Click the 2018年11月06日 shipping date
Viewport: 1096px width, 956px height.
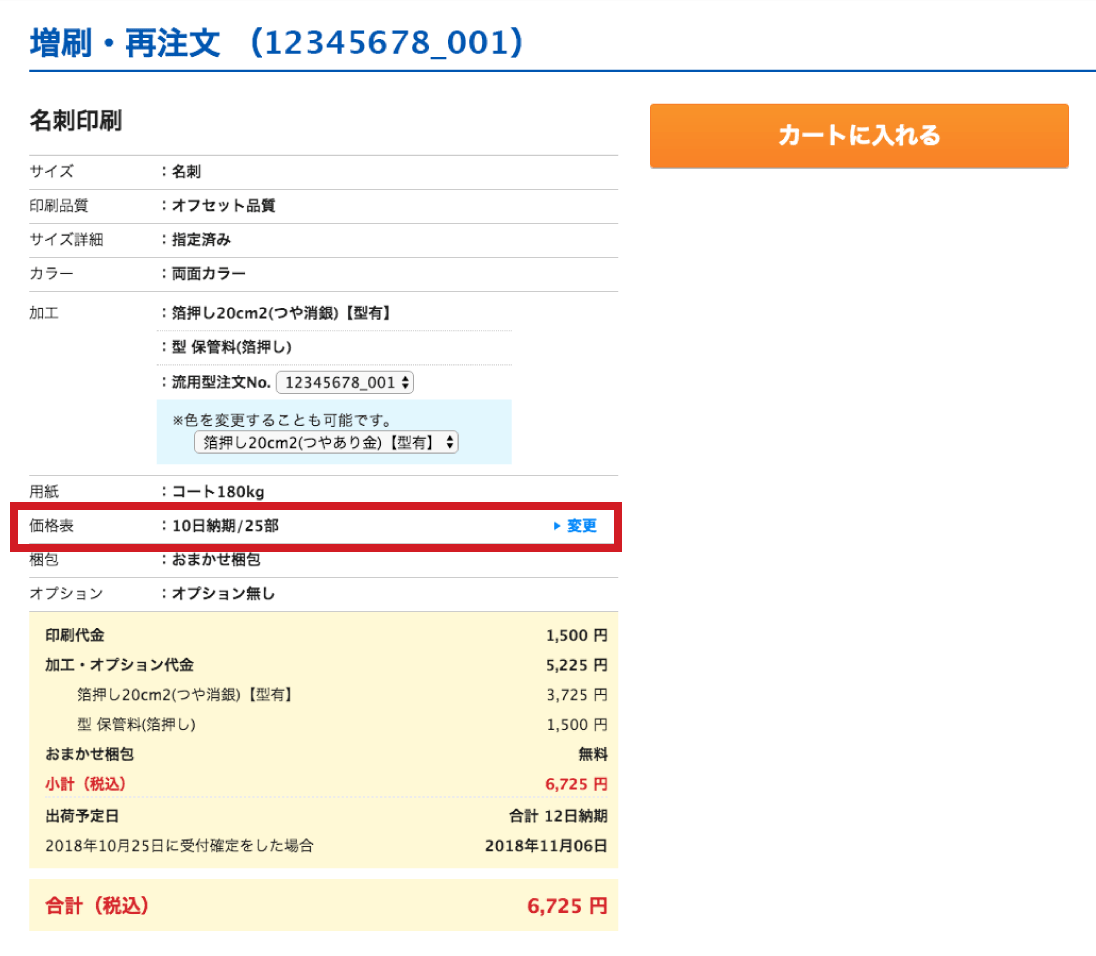point(545,846)
